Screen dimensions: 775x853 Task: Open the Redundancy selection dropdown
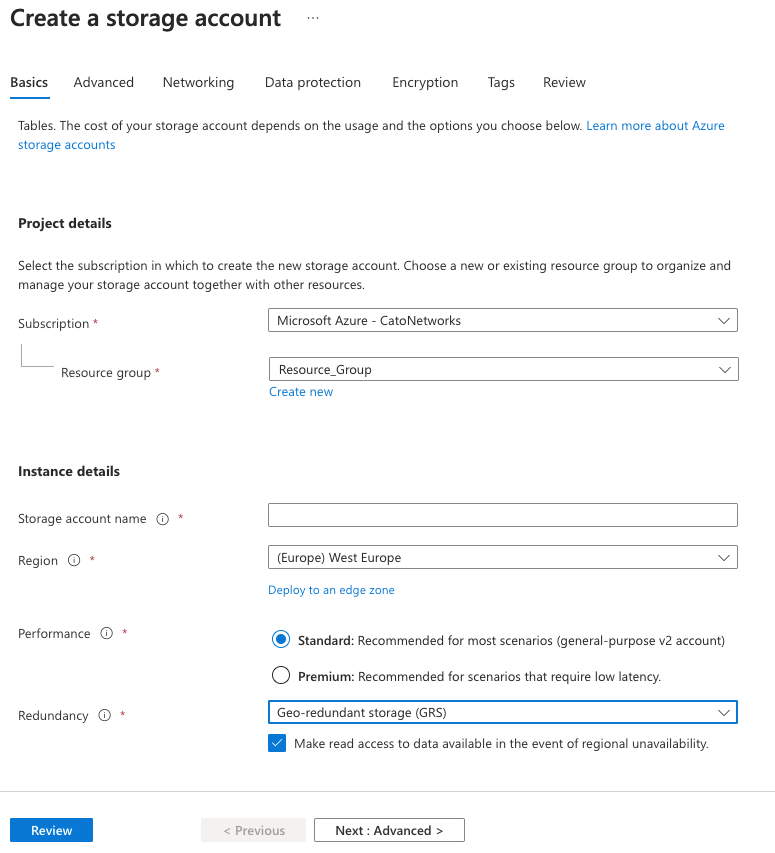pos(503,712)
